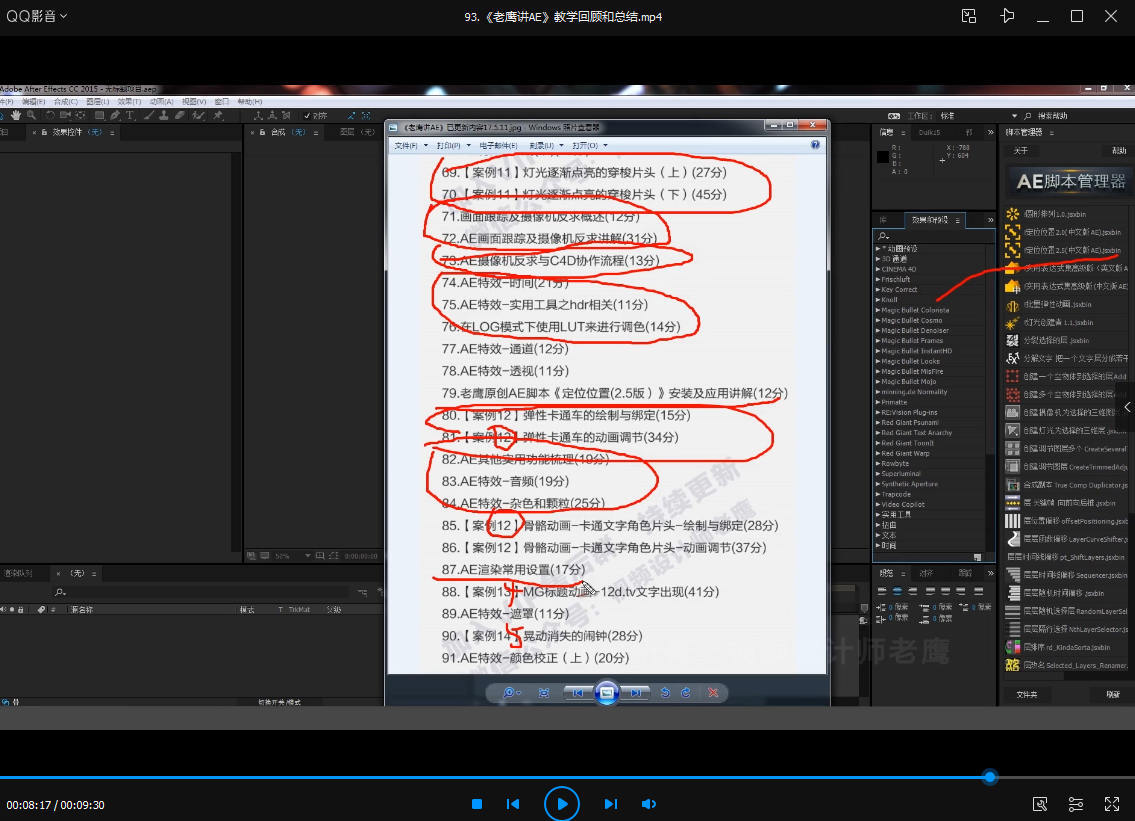Click the photo viewer zoom magnifier icon

pyautogui.click(x=510, y=692)
